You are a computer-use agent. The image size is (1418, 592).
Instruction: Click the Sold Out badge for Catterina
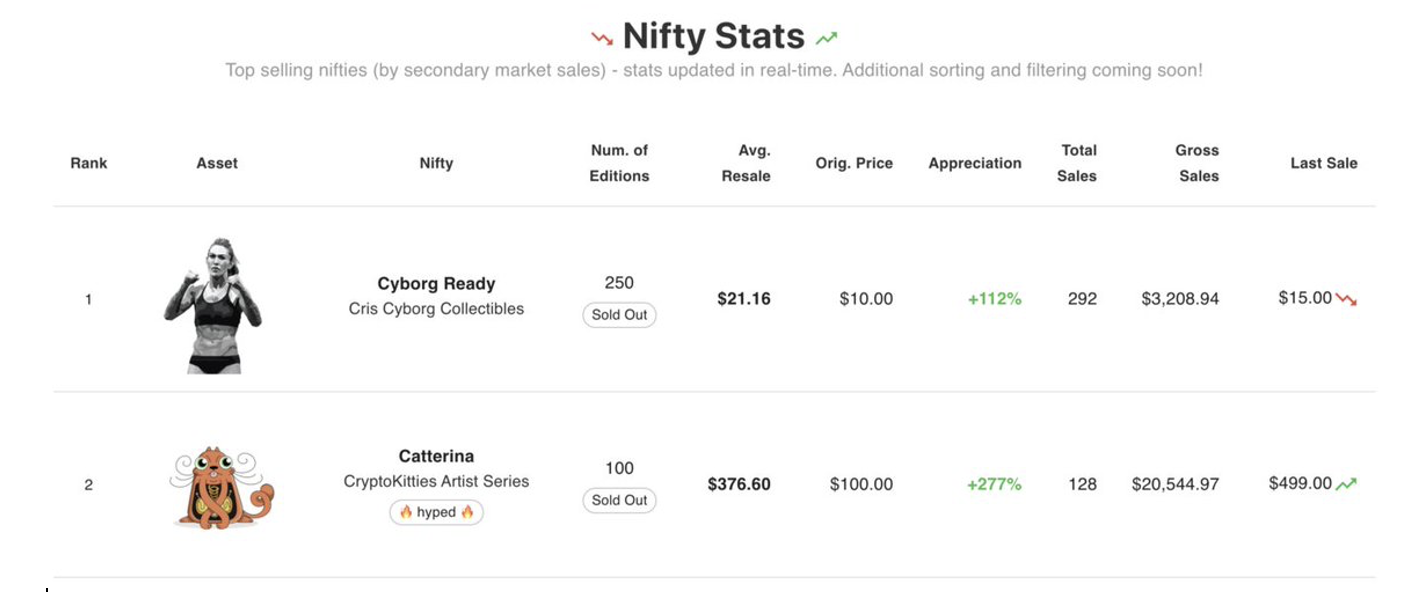click(x=619, y=500)
